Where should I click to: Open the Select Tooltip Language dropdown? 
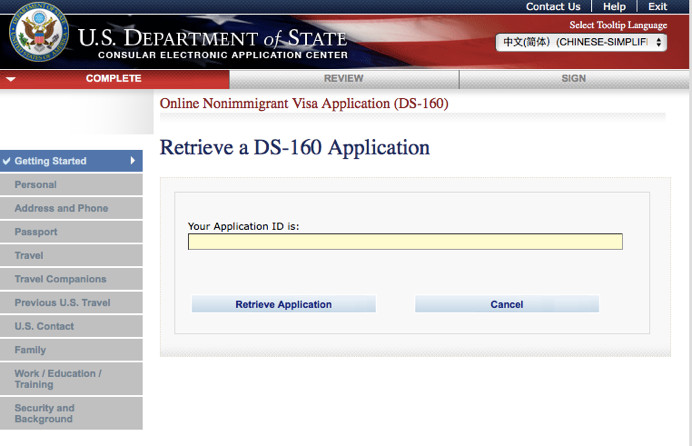click(581, 42)
